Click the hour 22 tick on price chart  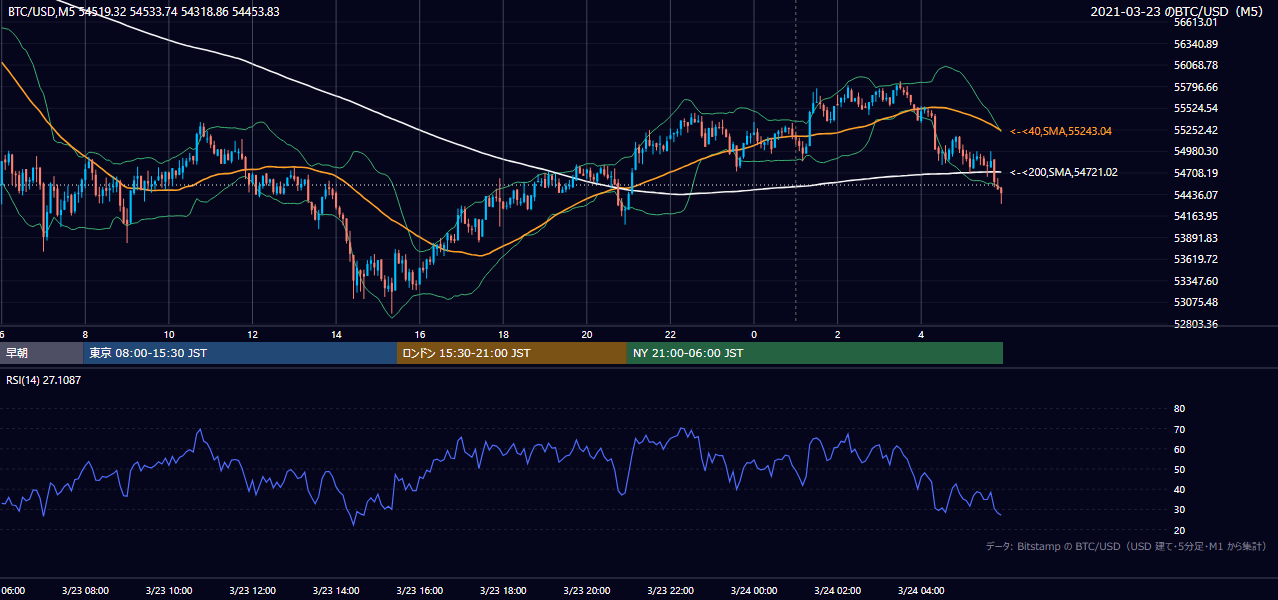(x=670, y=334)
